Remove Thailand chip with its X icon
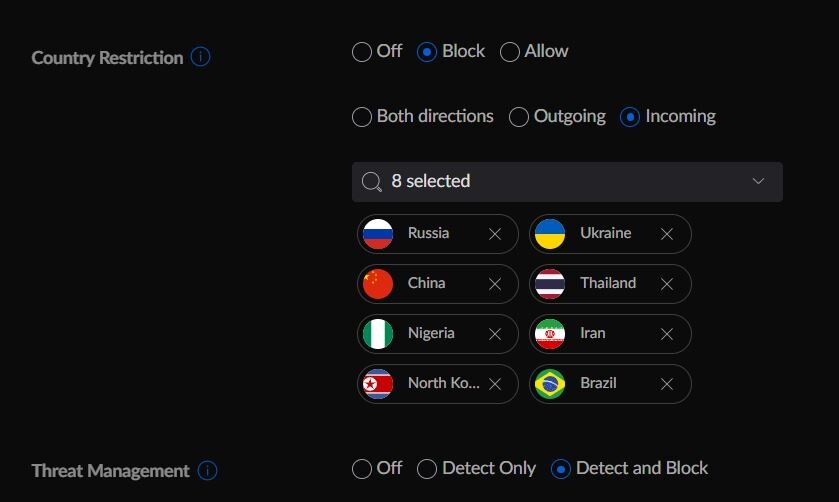 667,284
